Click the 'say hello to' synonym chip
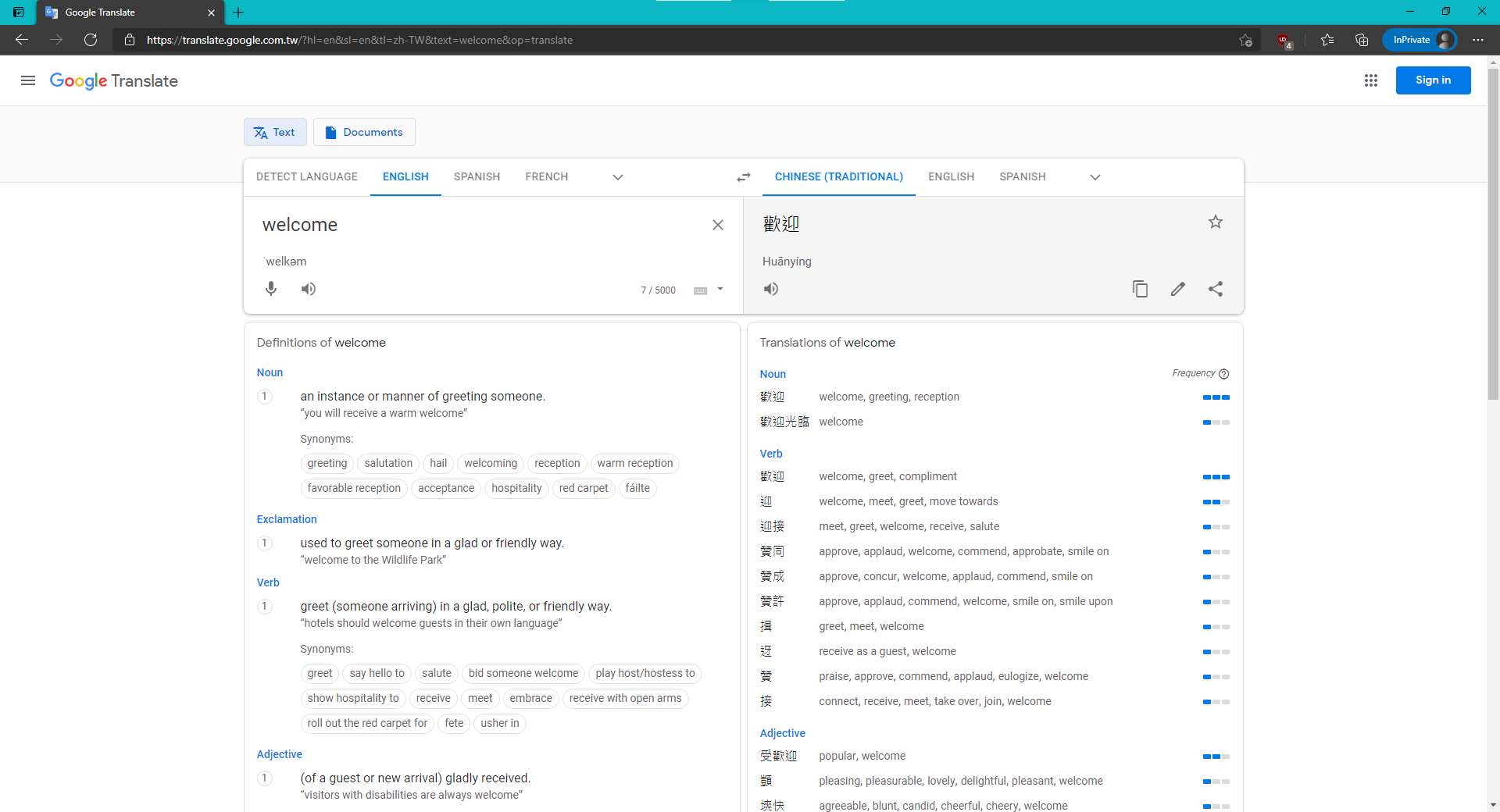This screenshot has width=1500, height=812. click(x=376, y=673)
